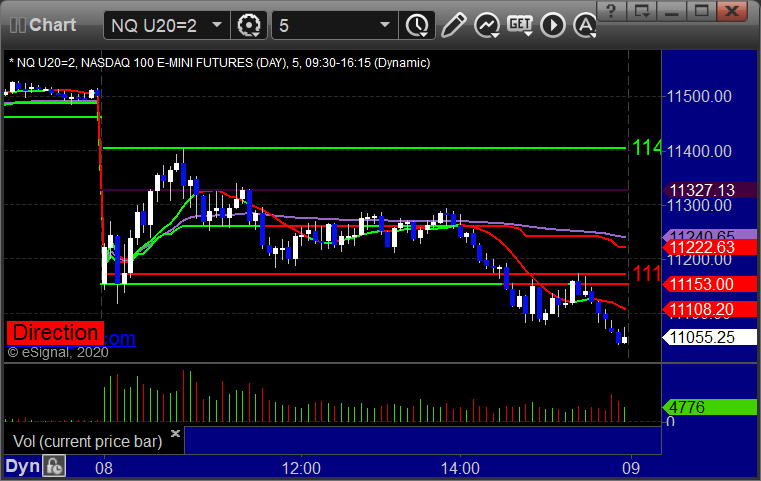This screenshot has height=481, width=761.
Task: Click the 11500.00 price axis label
Action: (699, 96)
